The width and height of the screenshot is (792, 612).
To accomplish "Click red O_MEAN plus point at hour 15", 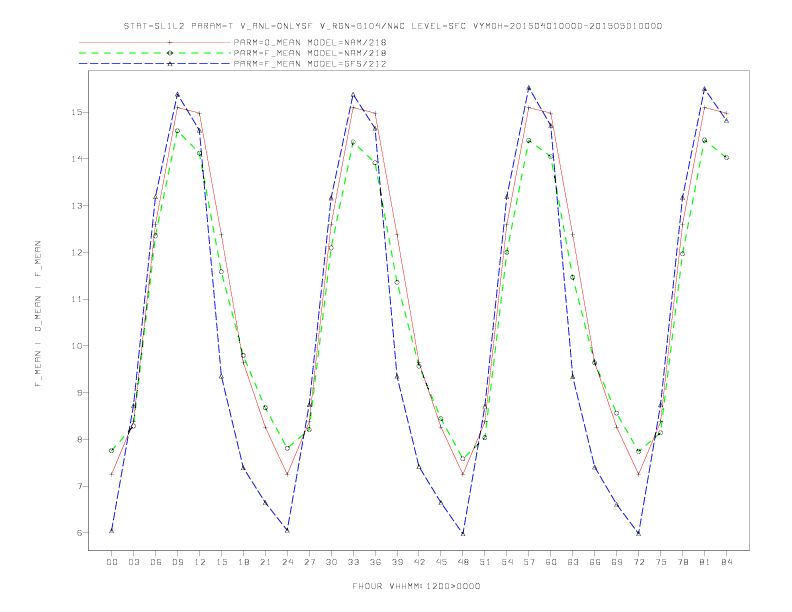I will [221, 235].
